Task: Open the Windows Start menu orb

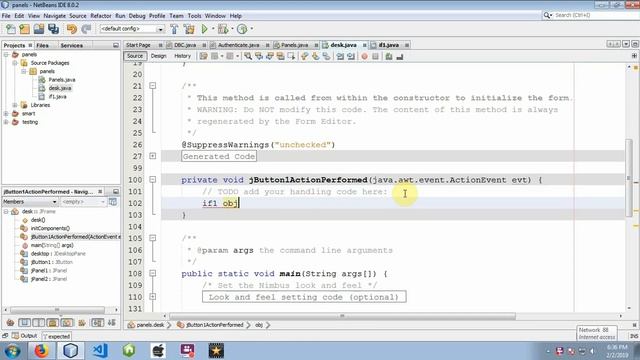Action: pos(12,351)
